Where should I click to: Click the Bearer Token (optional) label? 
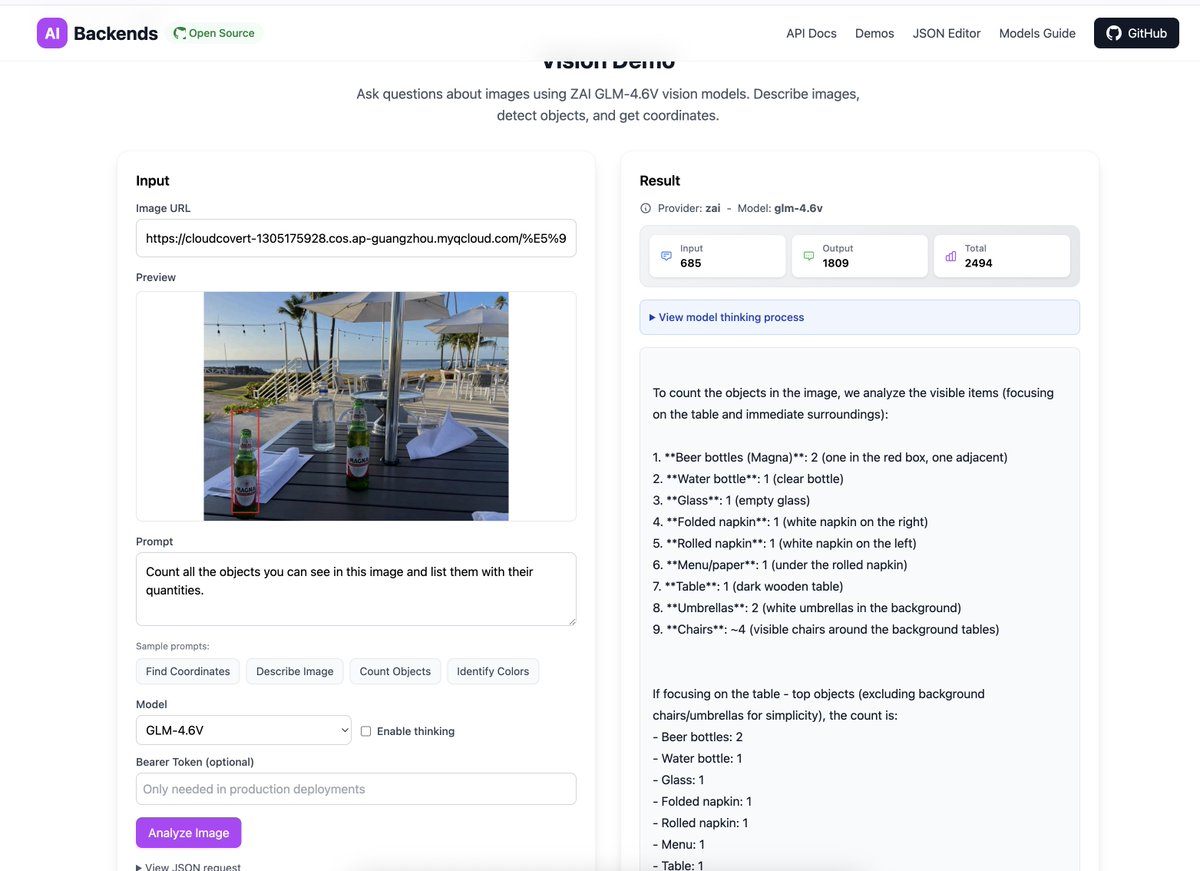pyautogui.click(x=195, y=762)
